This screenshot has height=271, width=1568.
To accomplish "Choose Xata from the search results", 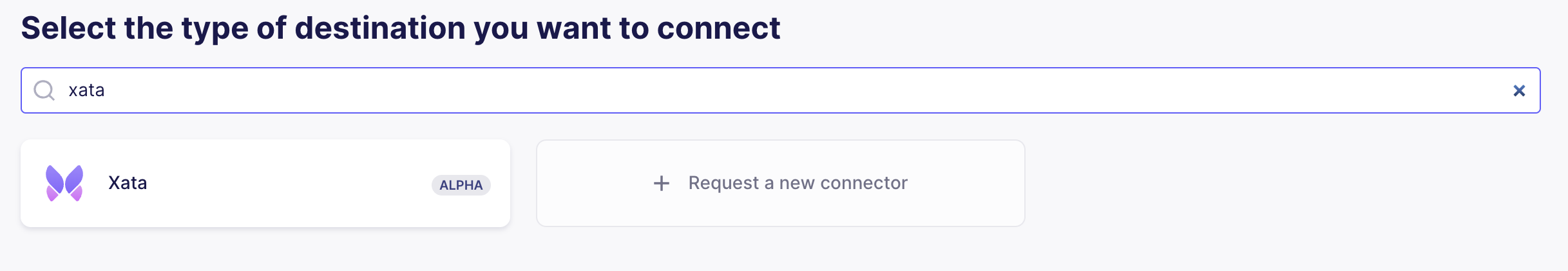I will [x=265, y=183].
